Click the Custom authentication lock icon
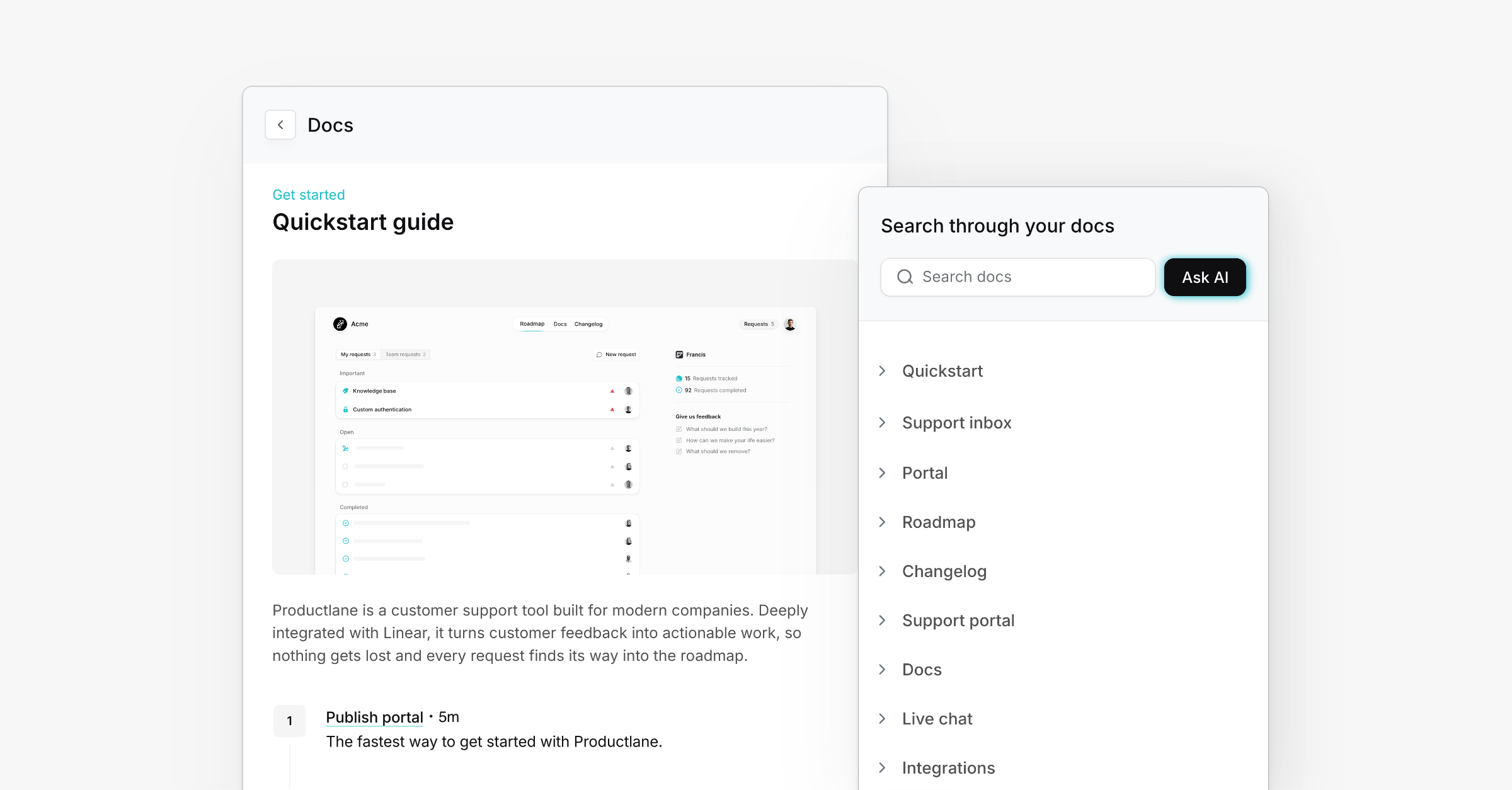This screenshot has height=790, width=1512. [x=345, y=409]
